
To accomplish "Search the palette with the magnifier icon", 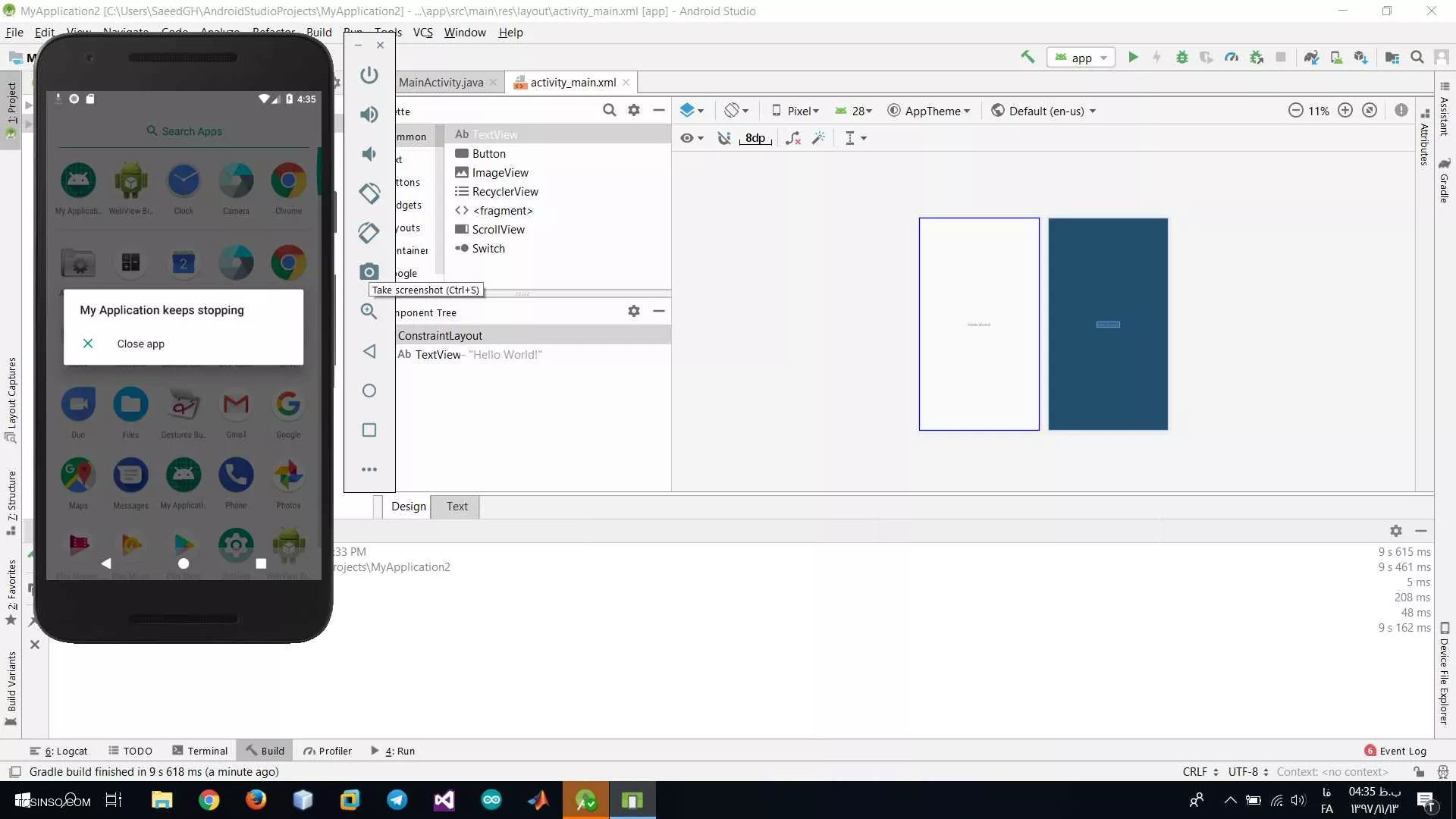I will click(609, 111).
